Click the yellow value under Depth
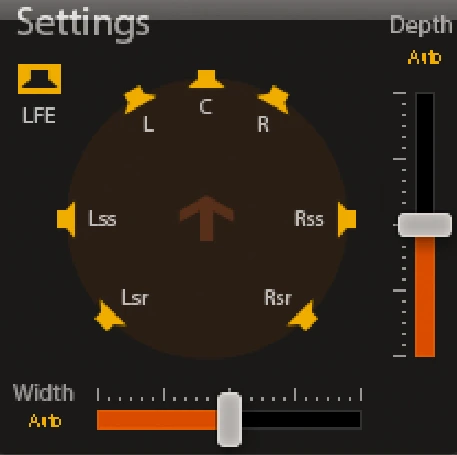This screenshot has height=455, width=457. (x=424, y=57)
